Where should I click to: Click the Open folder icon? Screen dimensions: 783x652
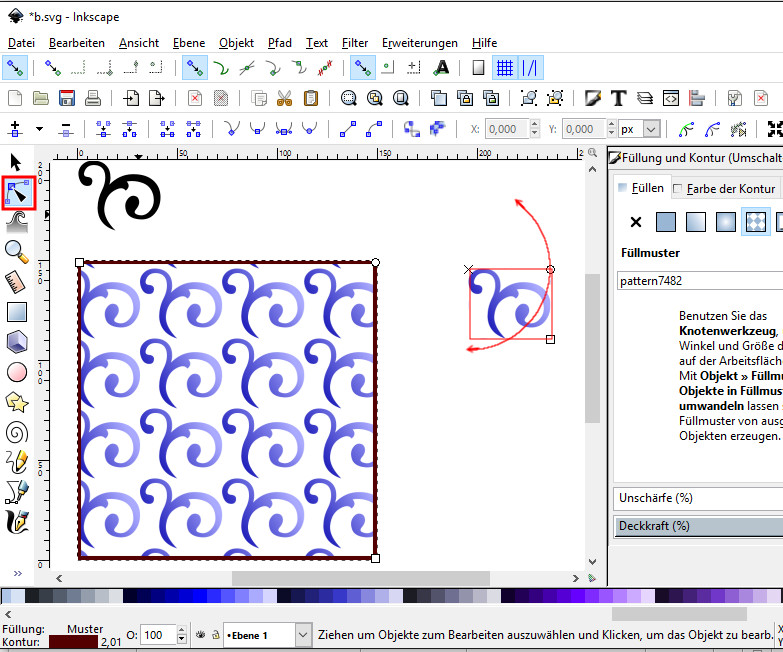click(x=40, y=98)
